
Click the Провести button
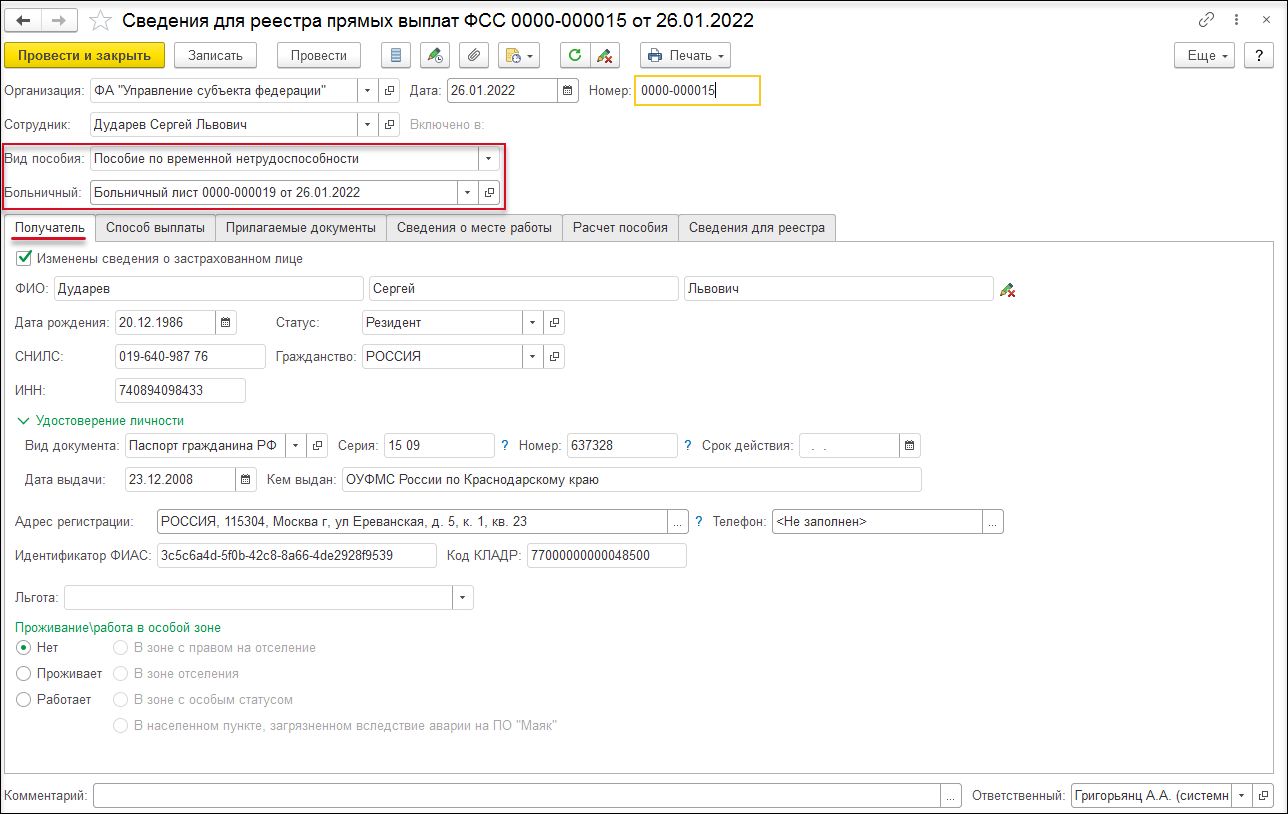point(319,55)
